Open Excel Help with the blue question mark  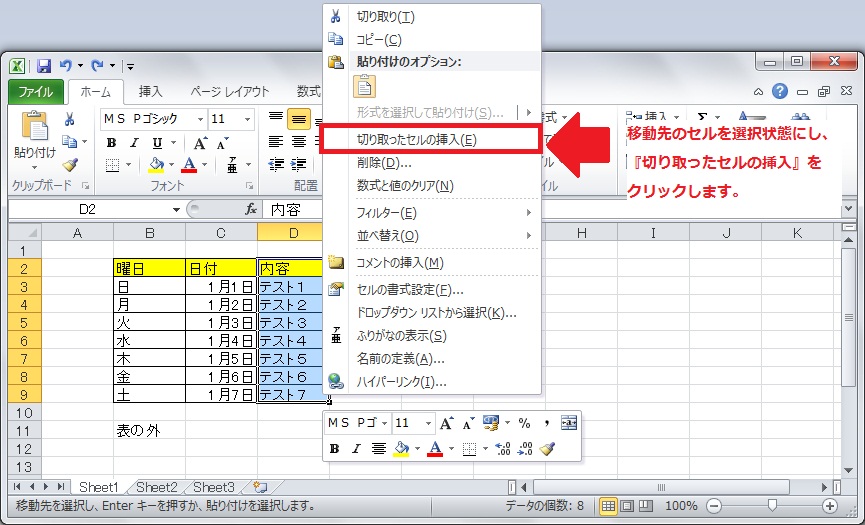click(779, 91)
